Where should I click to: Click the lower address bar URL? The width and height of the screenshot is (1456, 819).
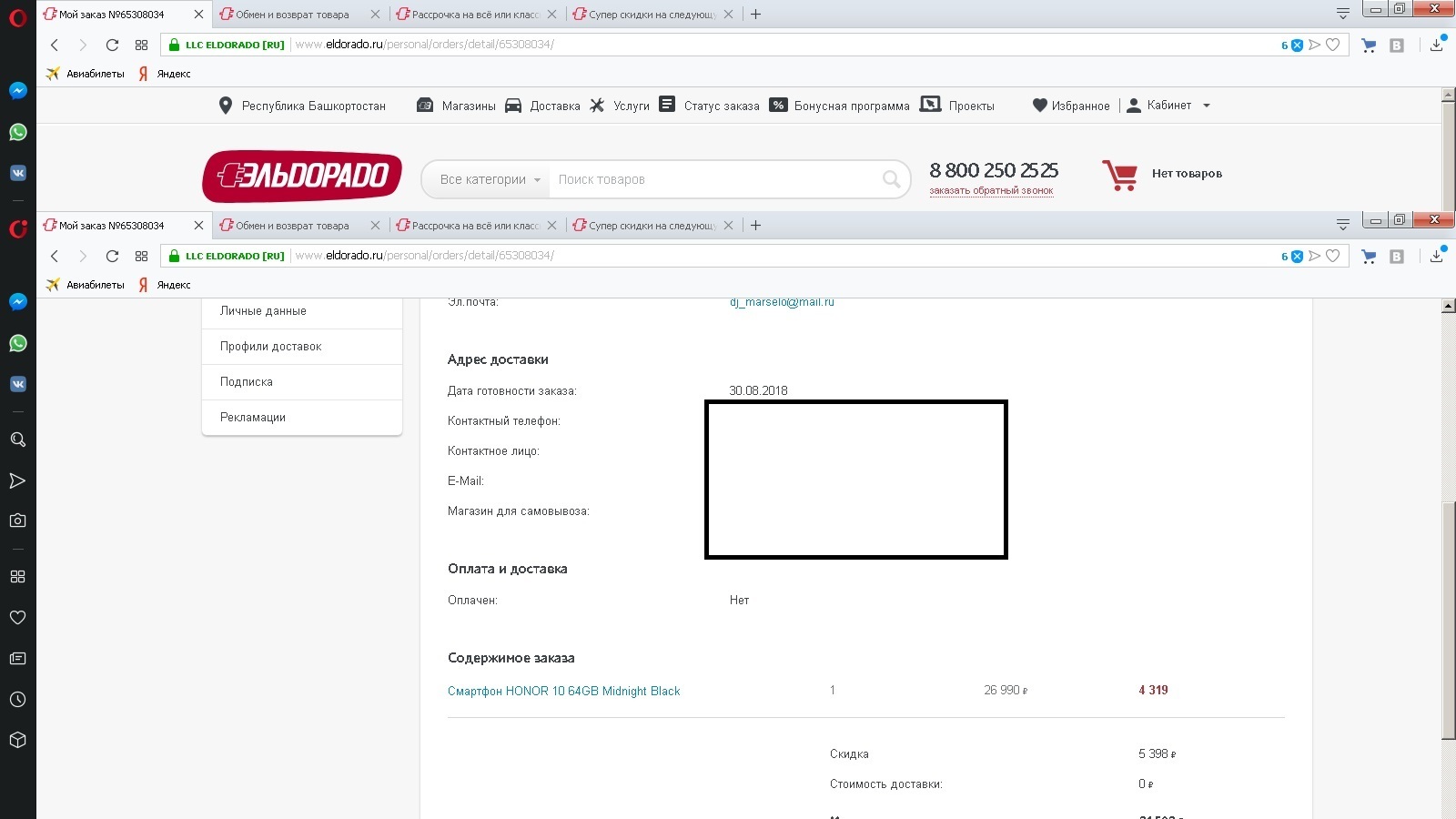point(424,256)
